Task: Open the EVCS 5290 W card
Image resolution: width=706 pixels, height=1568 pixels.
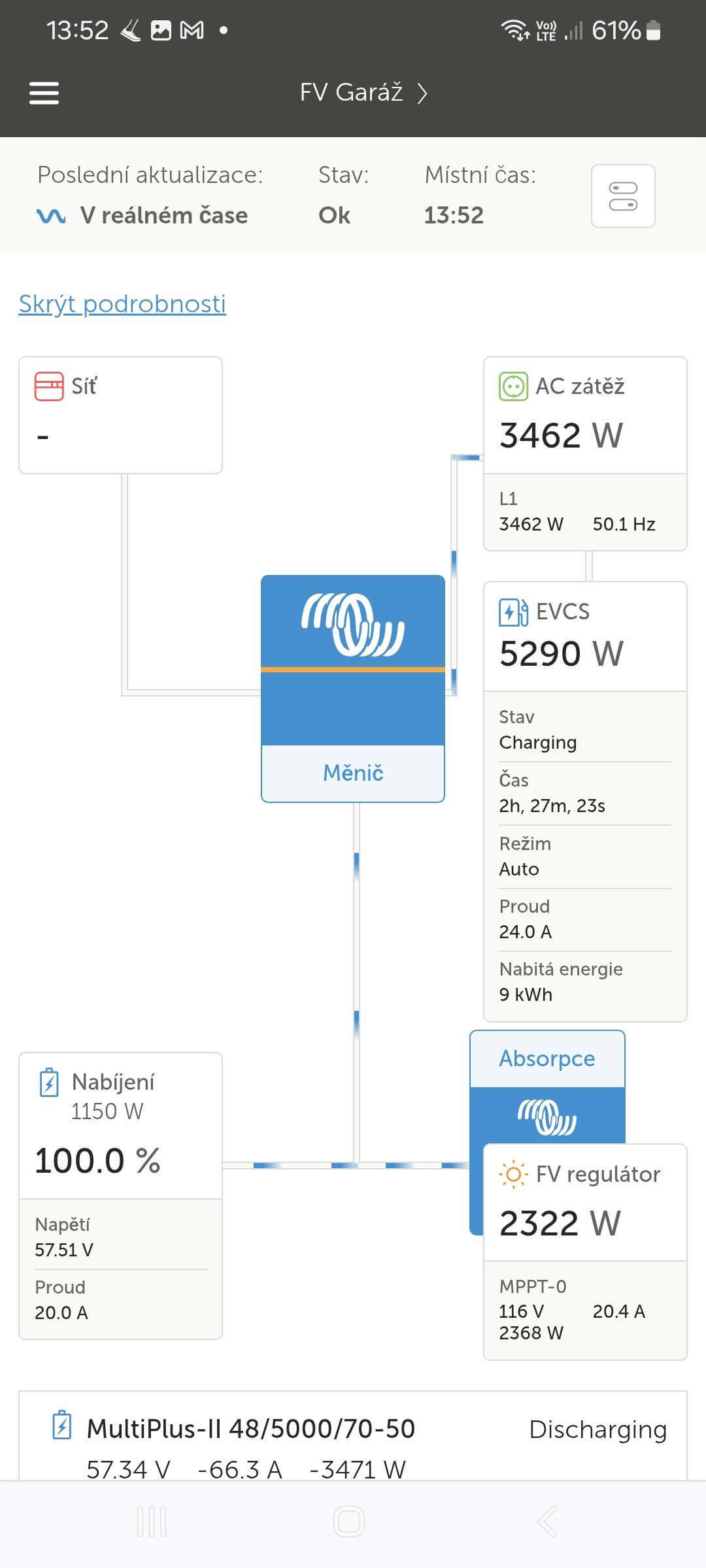Action: pos(584,637)
